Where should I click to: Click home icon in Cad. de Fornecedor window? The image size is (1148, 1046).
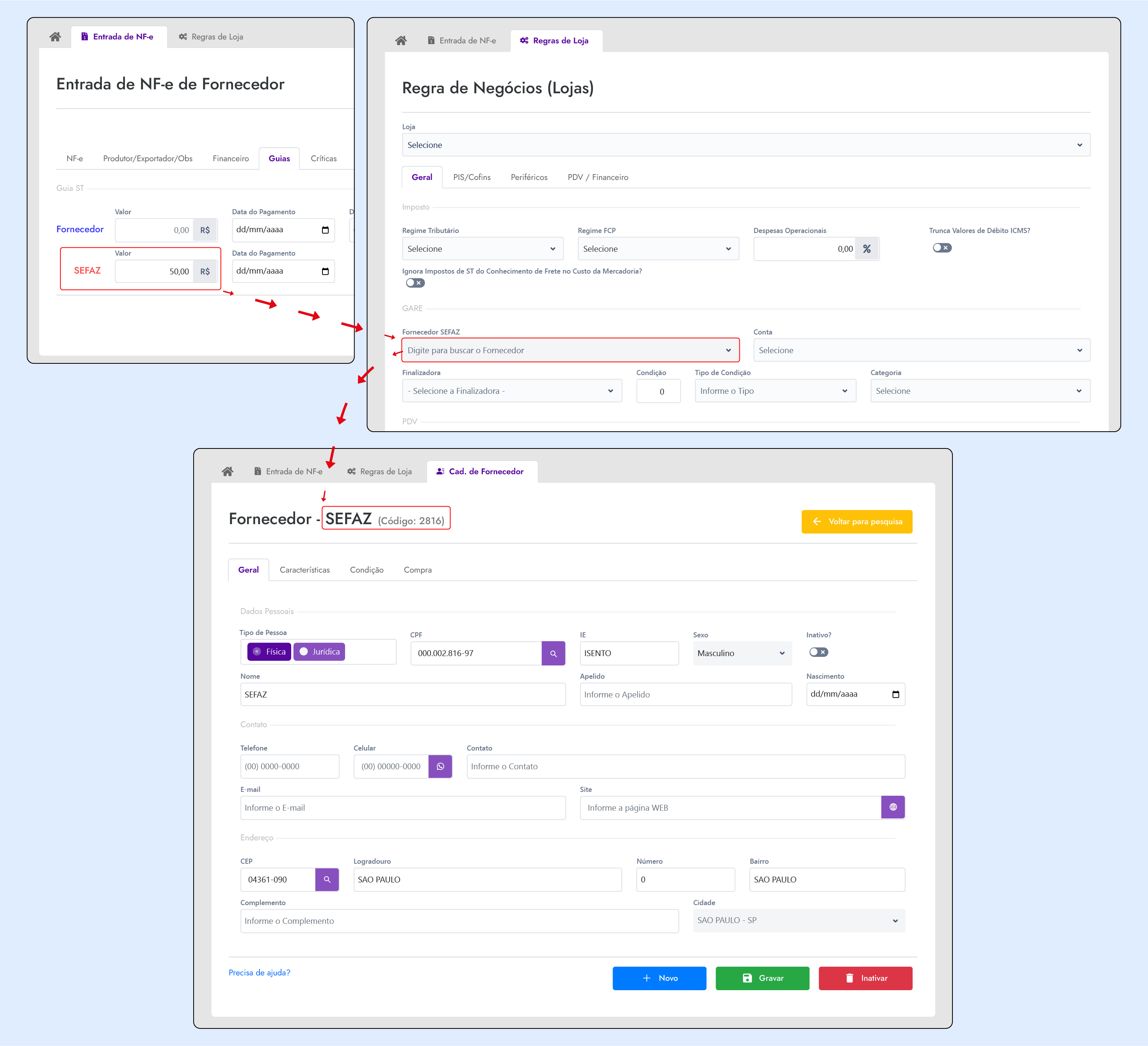pyautogui.click(x=227, y=471)
